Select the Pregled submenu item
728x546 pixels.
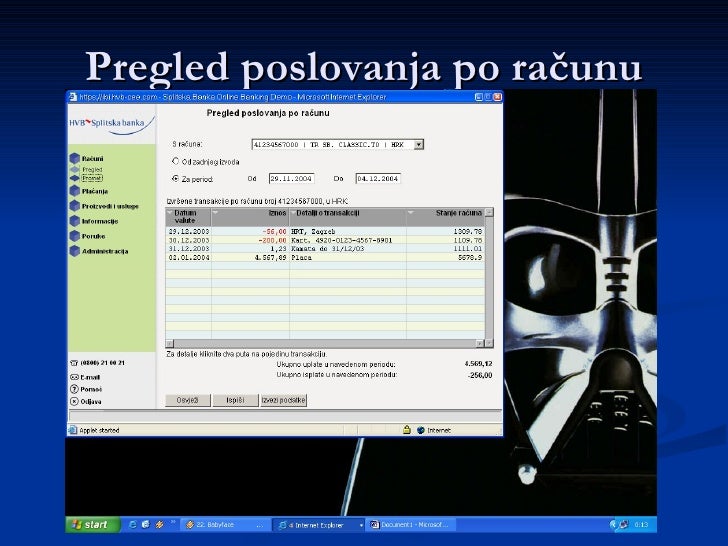92,170
